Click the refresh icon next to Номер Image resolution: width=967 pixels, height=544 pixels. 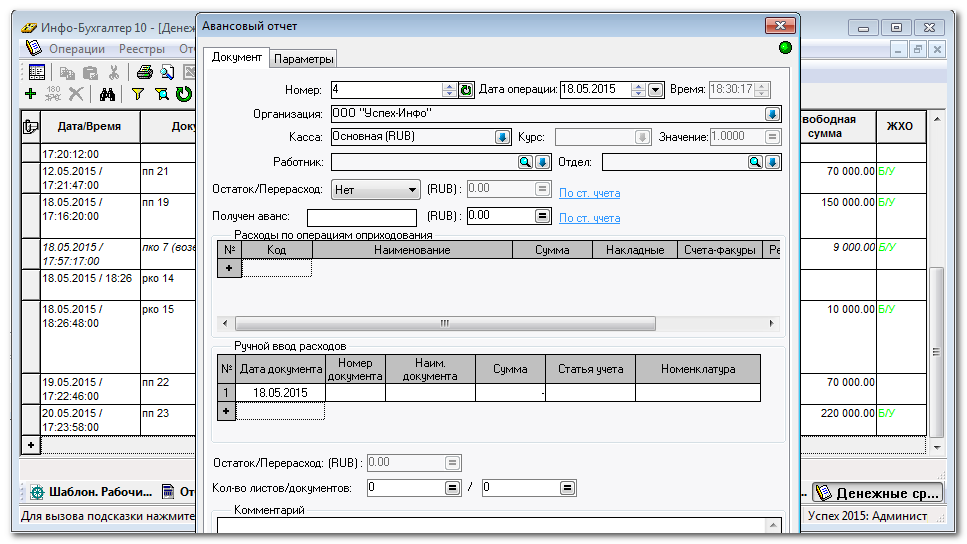[x=465, y=90]
